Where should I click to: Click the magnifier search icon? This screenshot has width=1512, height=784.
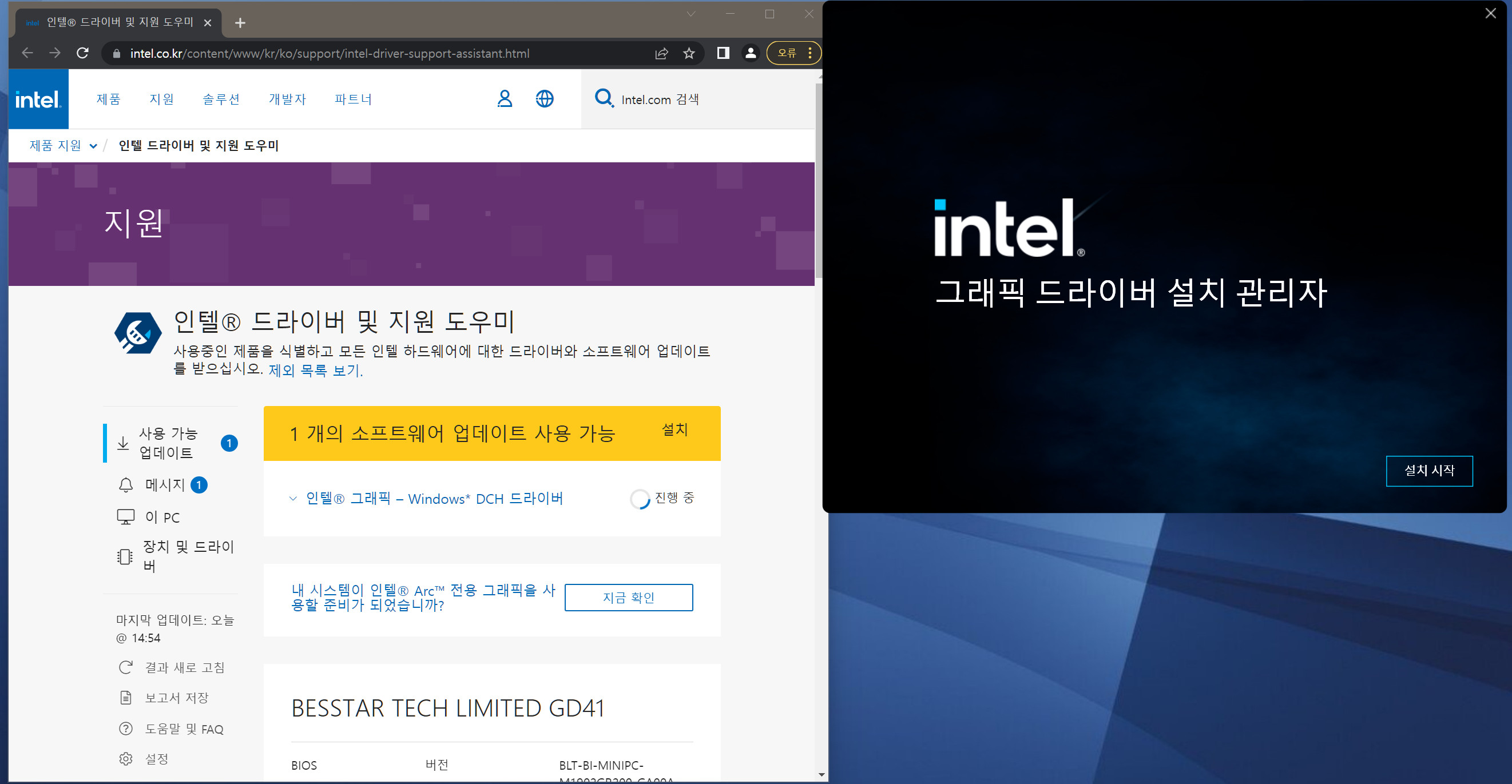click(x=604, y=98)
